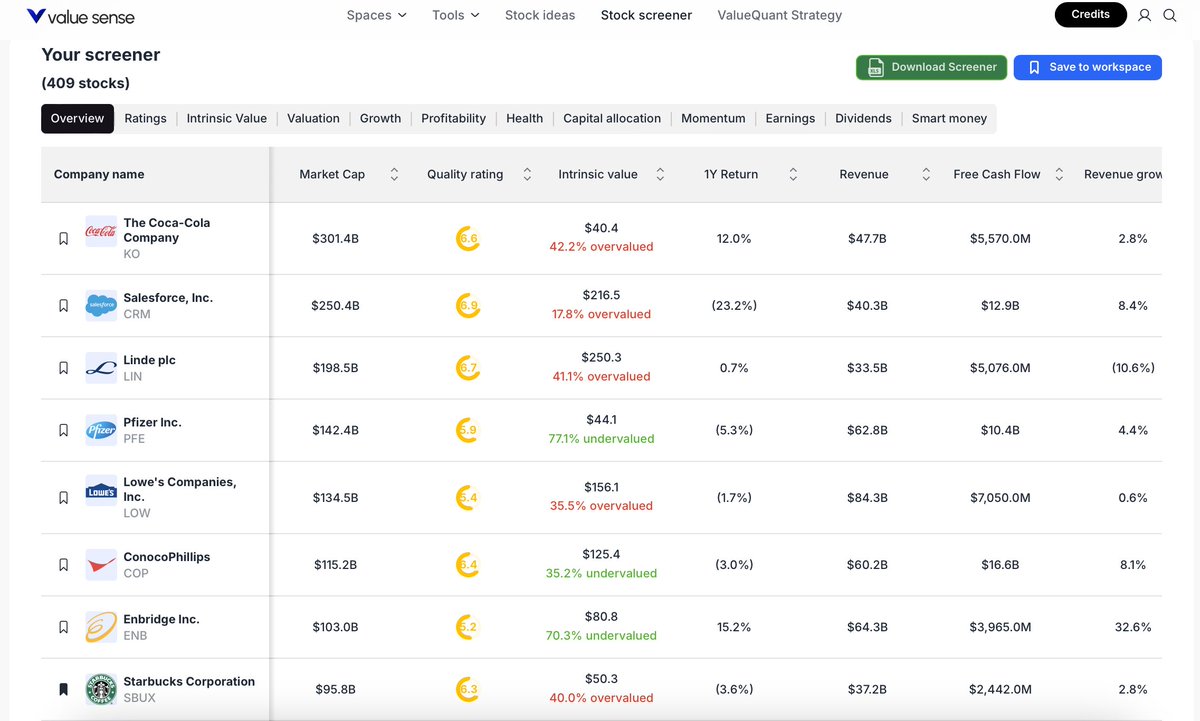Click the ConocoPhillips logo
The height and width of the screenshot is (721, 1200).
coord(101,565)
